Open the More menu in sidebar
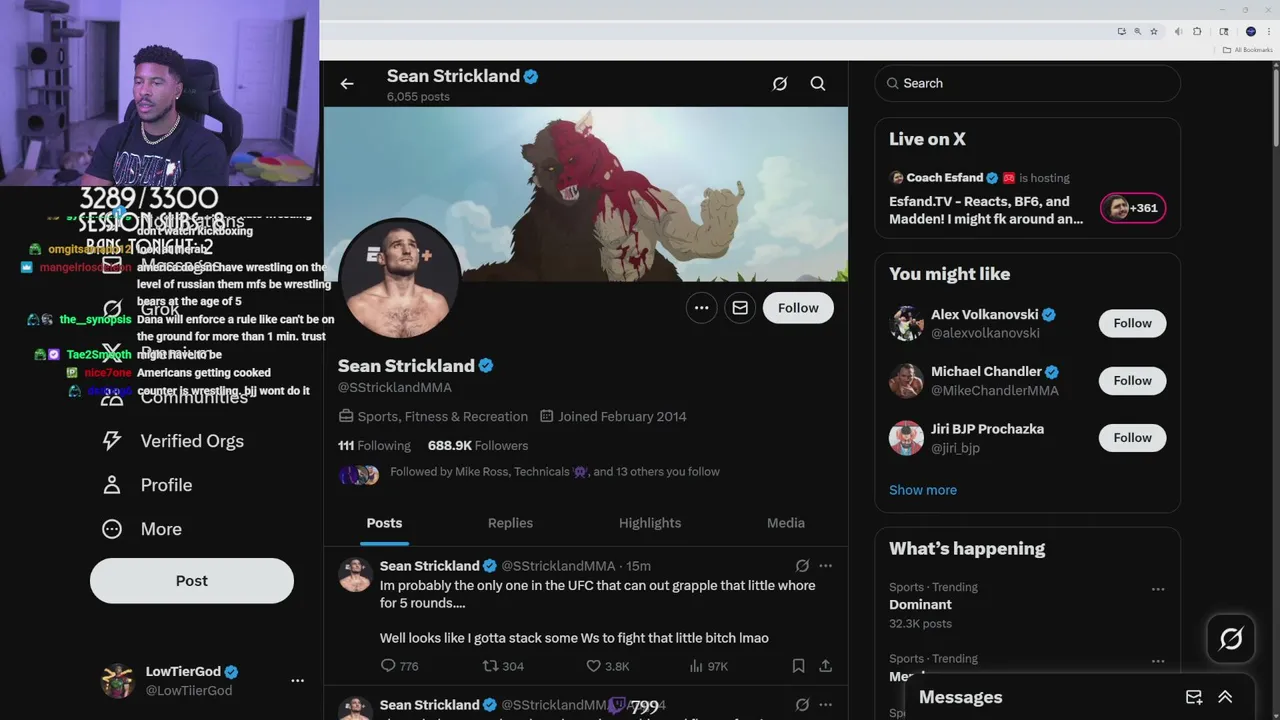 pos(141,529)
